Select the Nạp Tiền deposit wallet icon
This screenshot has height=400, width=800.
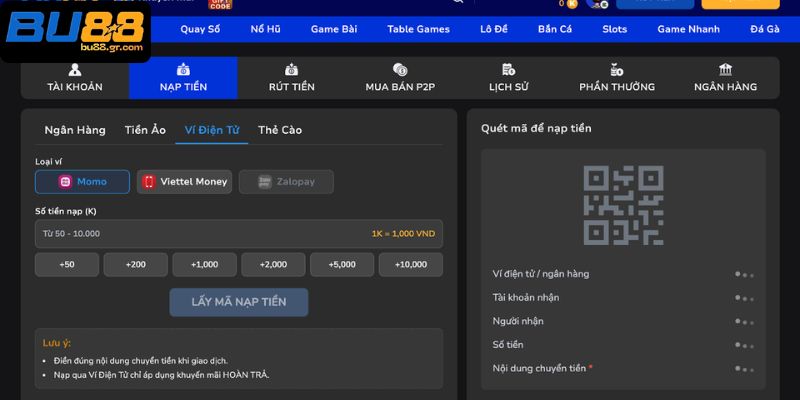(x=183, y=70)
